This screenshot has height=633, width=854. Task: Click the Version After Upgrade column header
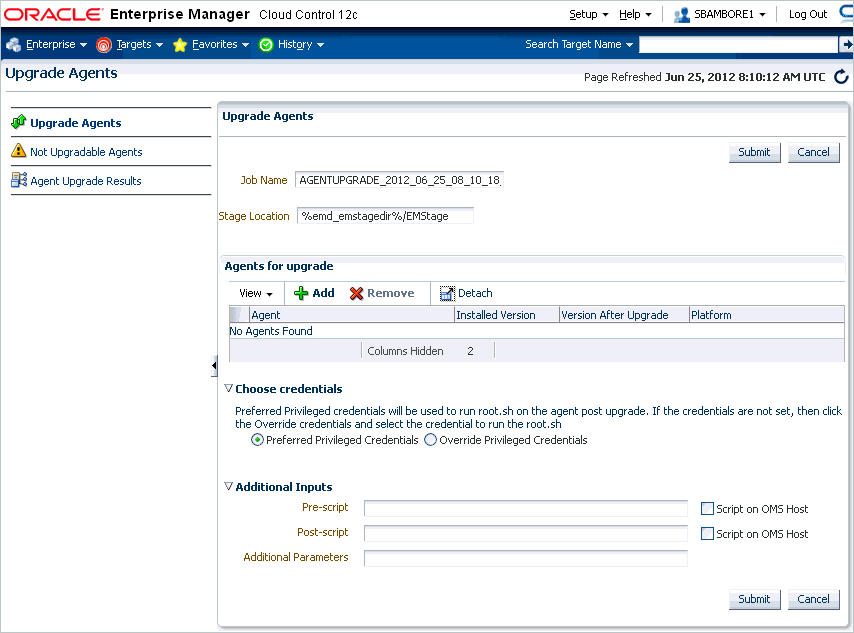(x=624, y=315)
